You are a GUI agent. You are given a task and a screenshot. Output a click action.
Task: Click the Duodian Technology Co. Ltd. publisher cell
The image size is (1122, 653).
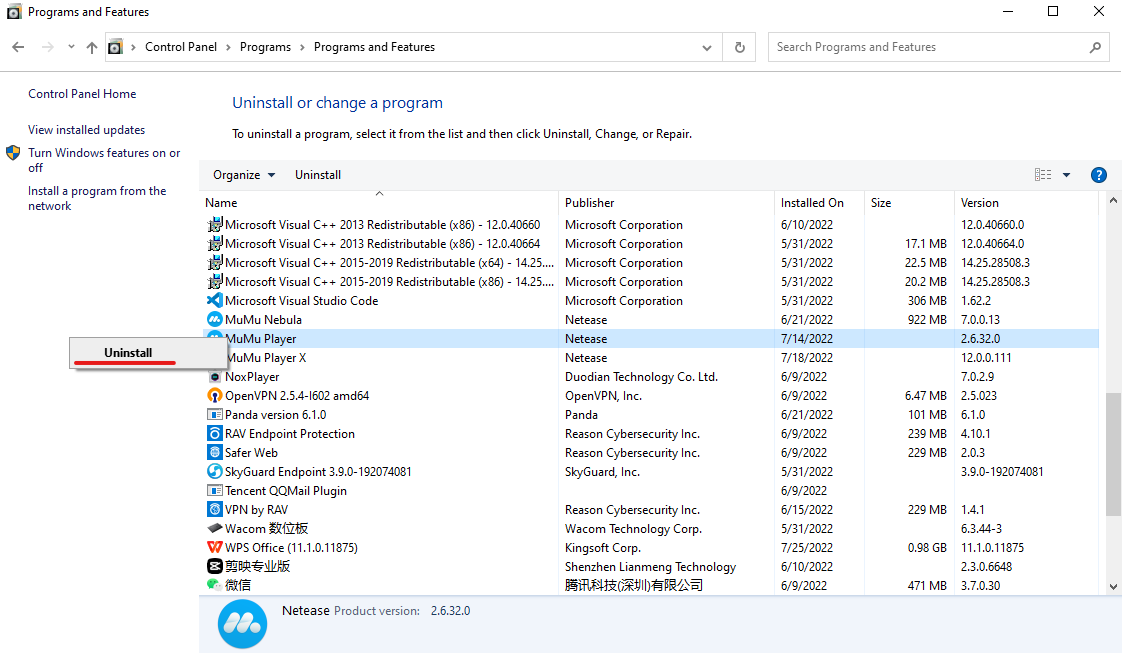point(641,377)
